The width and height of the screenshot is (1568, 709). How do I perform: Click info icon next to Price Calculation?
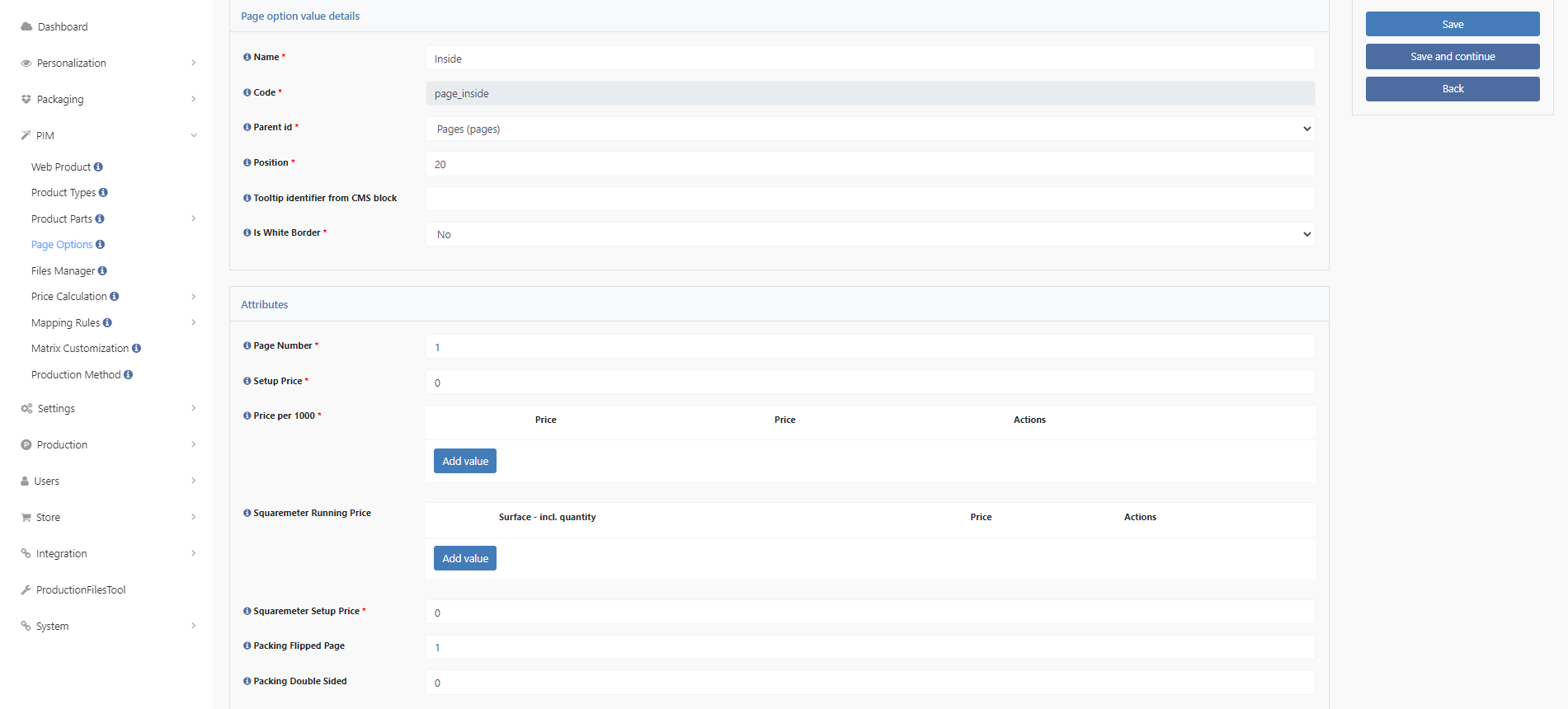[115, 296]
